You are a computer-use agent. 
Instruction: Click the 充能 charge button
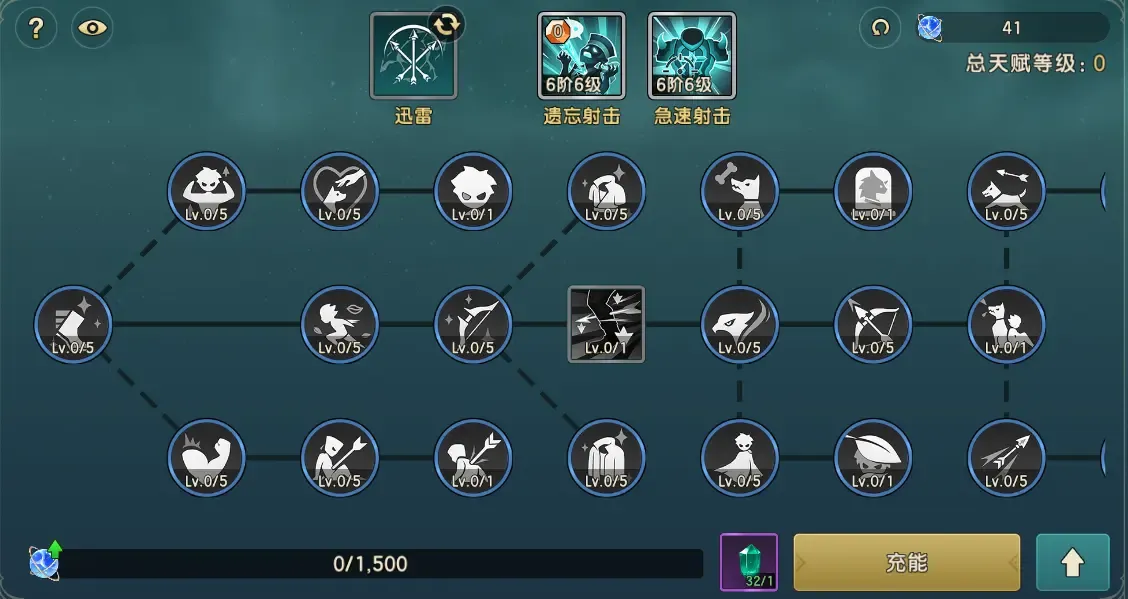[906, 562]
